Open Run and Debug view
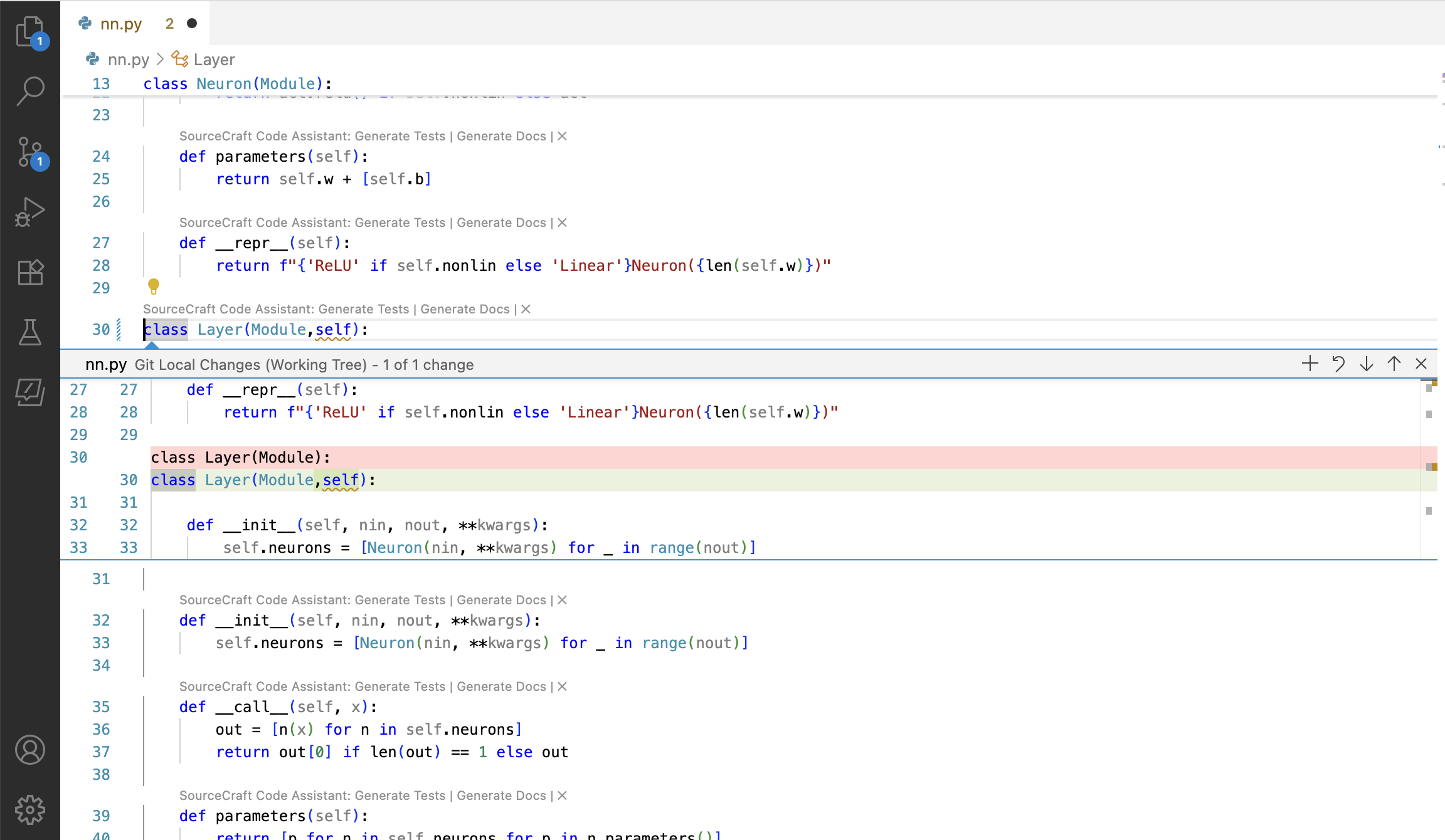Screen dimensions: 1445x840 pos(29,212)
